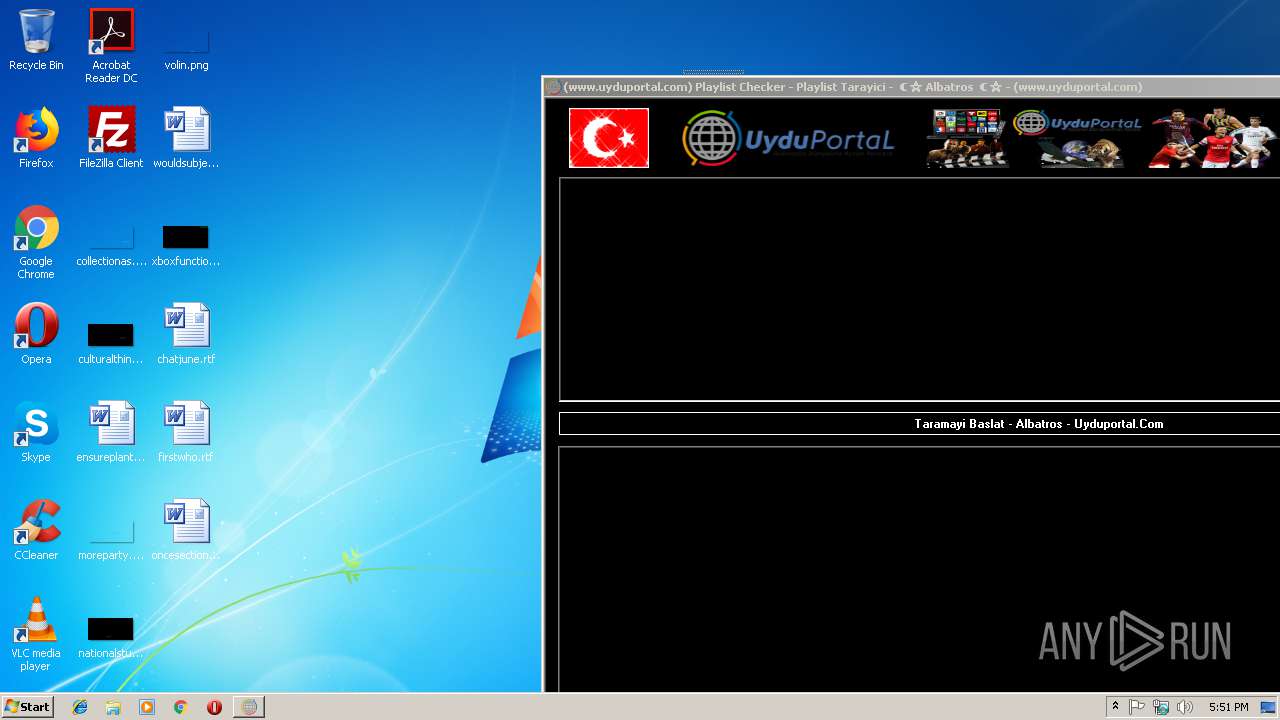Image resolution: width=1280 pixels, height=720 pixels.
Task: Click the 5:51 PM taskbar clock
Action: coord(1228,707)
